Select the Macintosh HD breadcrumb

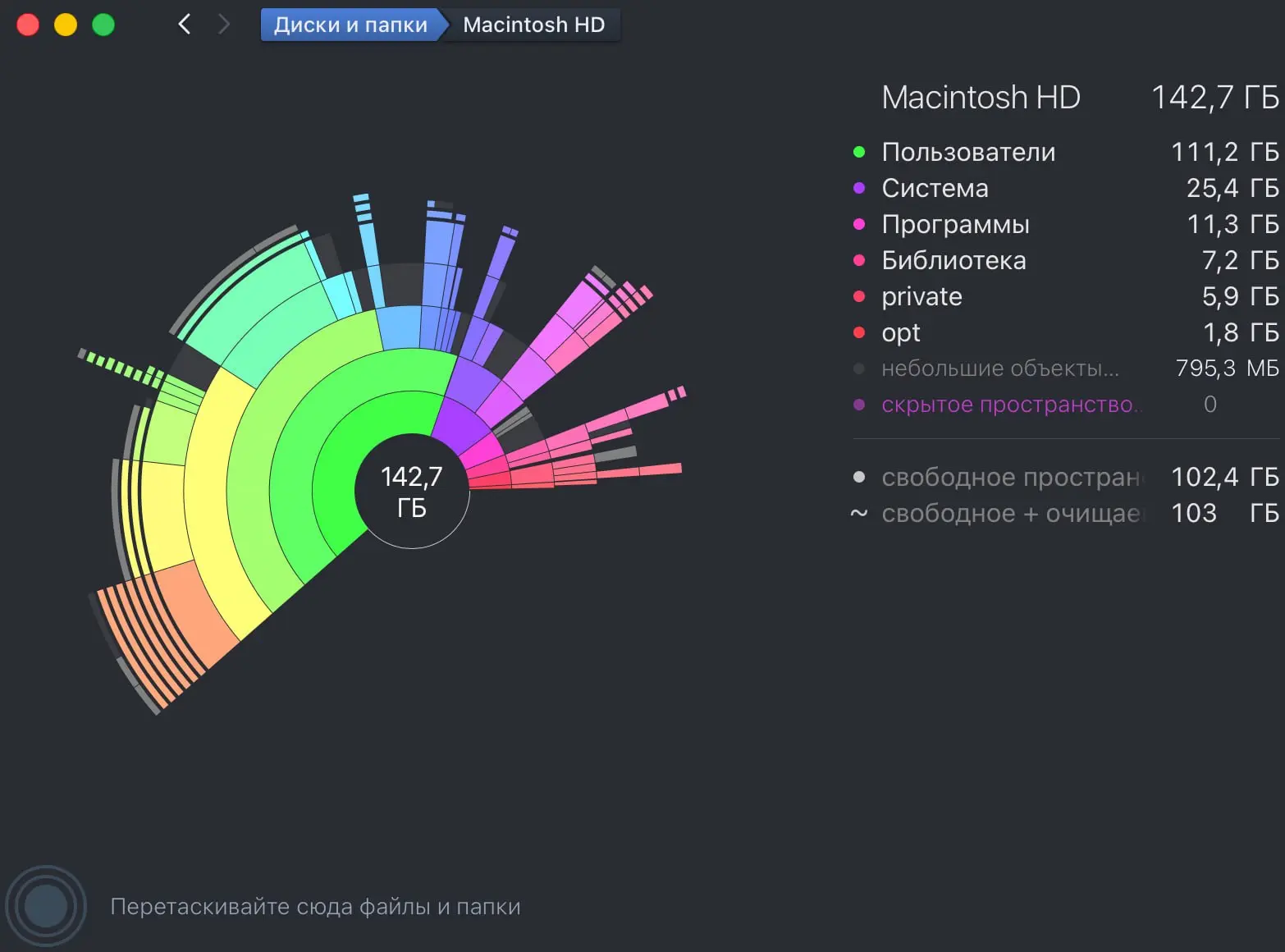point(533,25)
